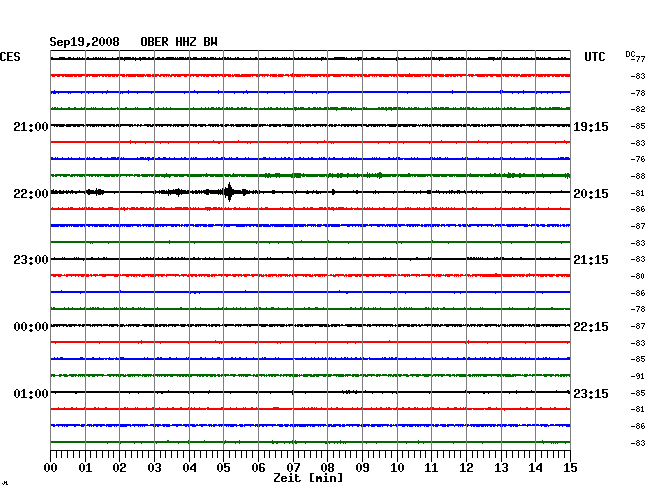Select the 21:00 local time label

click(x=31, y=126)
